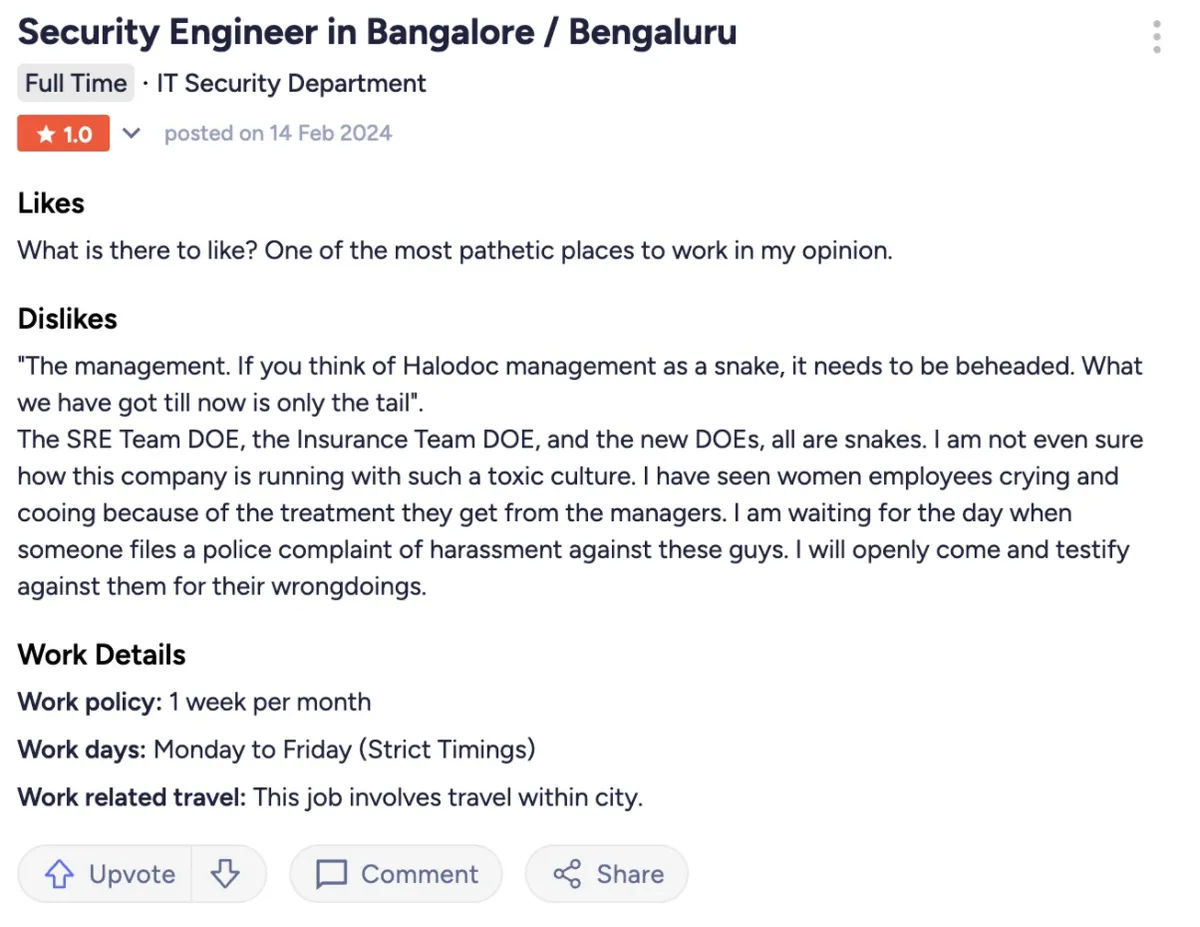The height and width of the screenshot is (927, 1200).
Task: Click the posted on 14 Feb 2024 date
Action: [x=277, y=134]
